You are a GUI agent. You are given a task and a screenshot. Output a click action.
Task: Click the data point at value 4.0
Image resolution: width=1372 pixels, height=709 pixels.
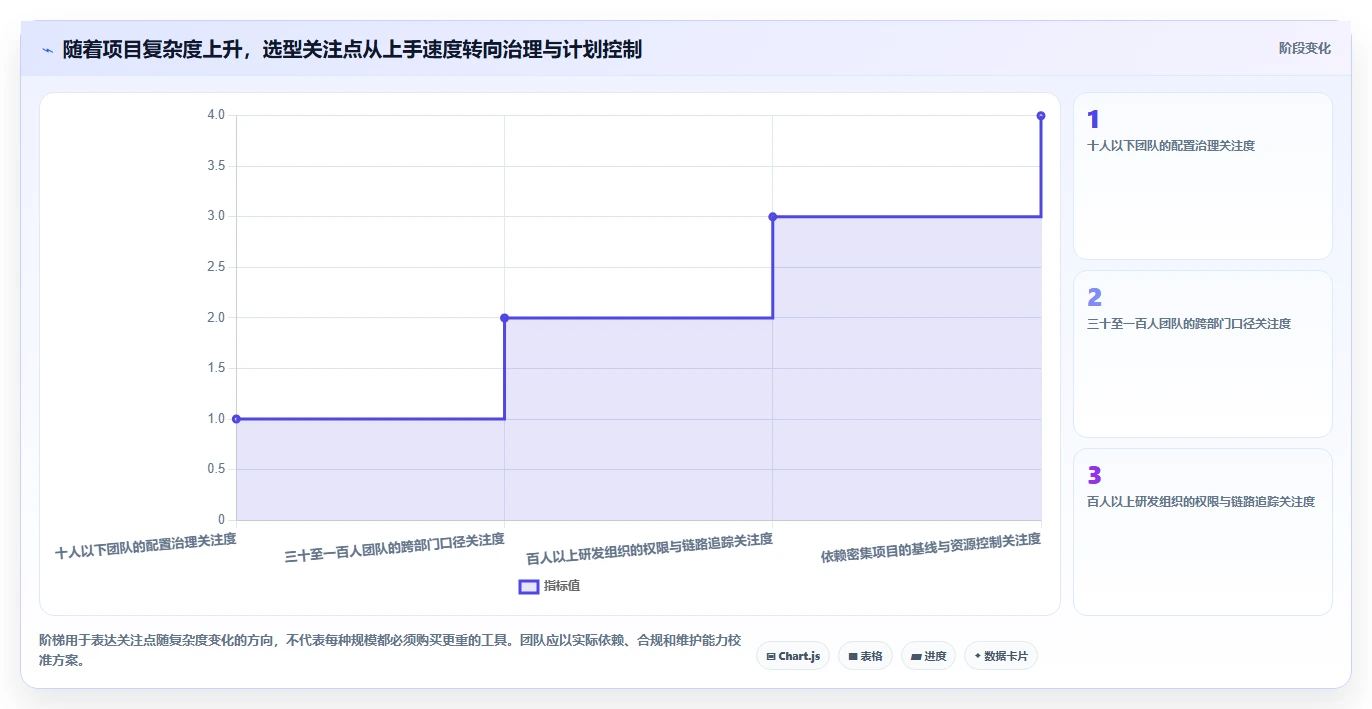click(x=1041, y=116)
